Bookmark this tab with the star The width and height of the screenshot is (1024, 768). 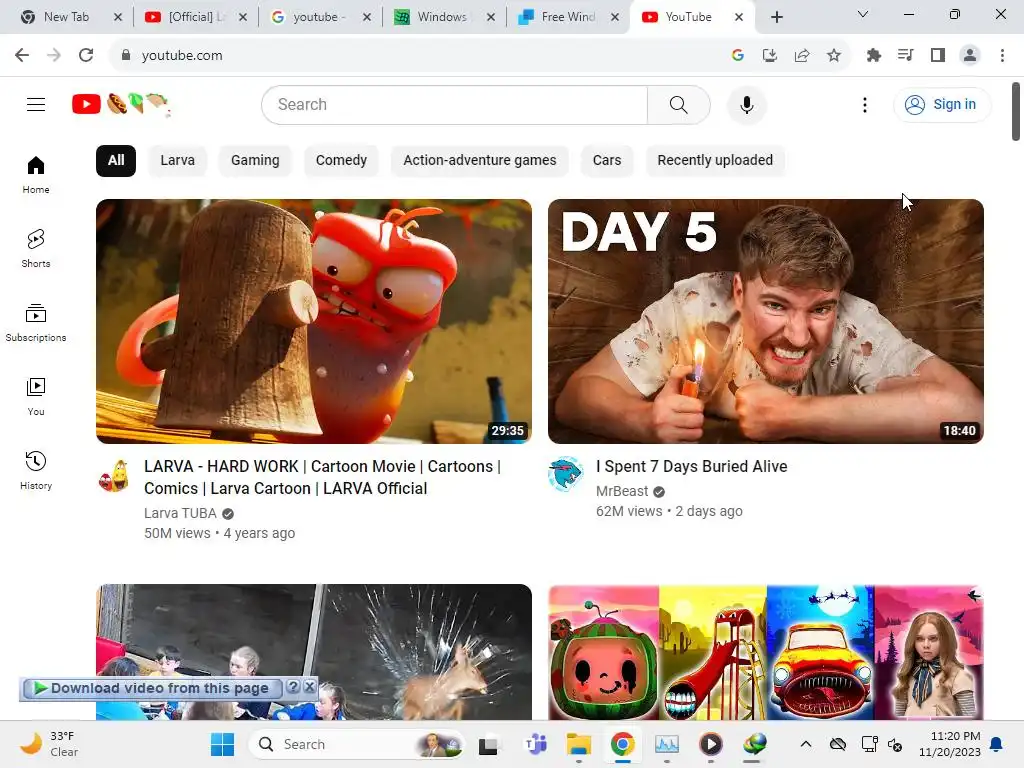[834, 56]
